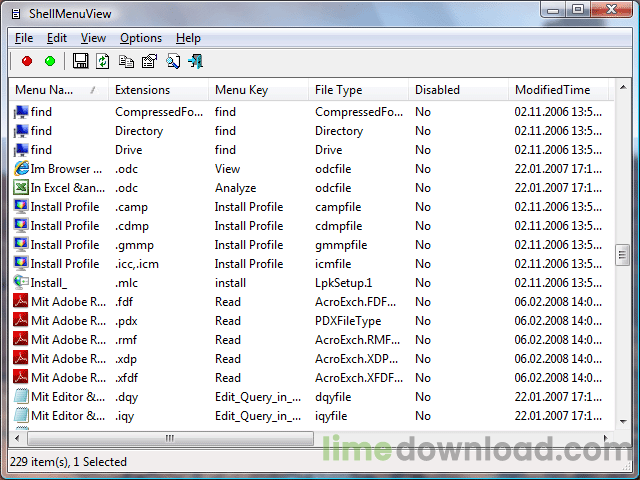The height and width of the screenshot is (480, 640).
Task: Click the Copy Selected Items icon
Action: (x=126, y=61)
